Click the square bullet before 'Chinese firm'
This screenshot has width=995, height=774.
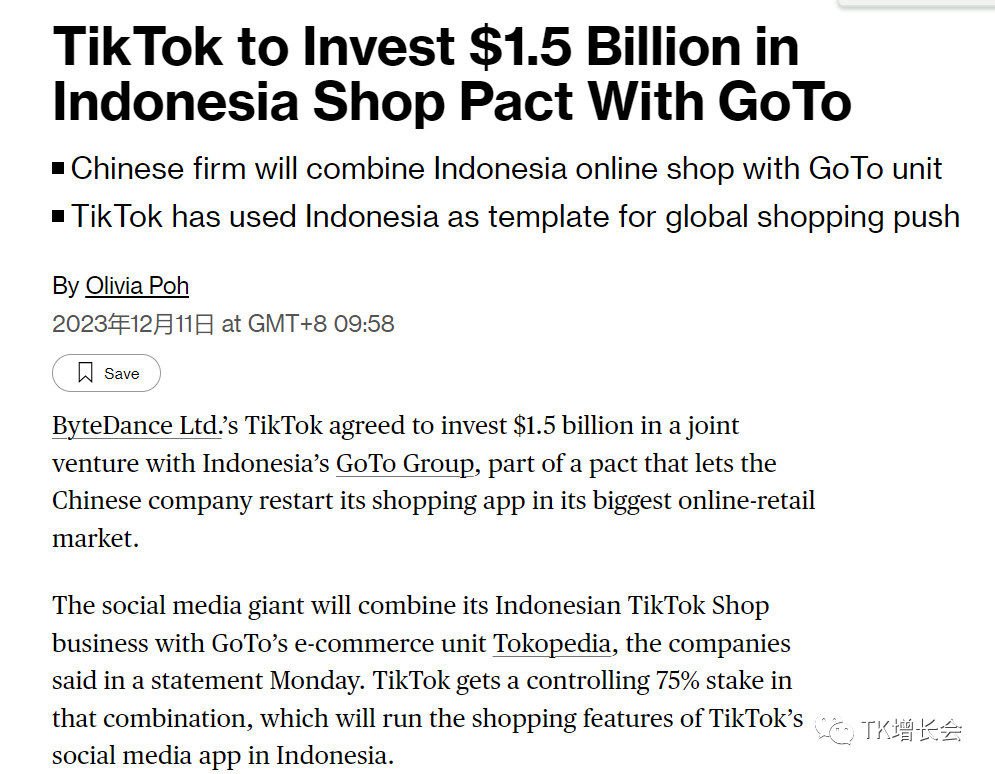point(58,169)
